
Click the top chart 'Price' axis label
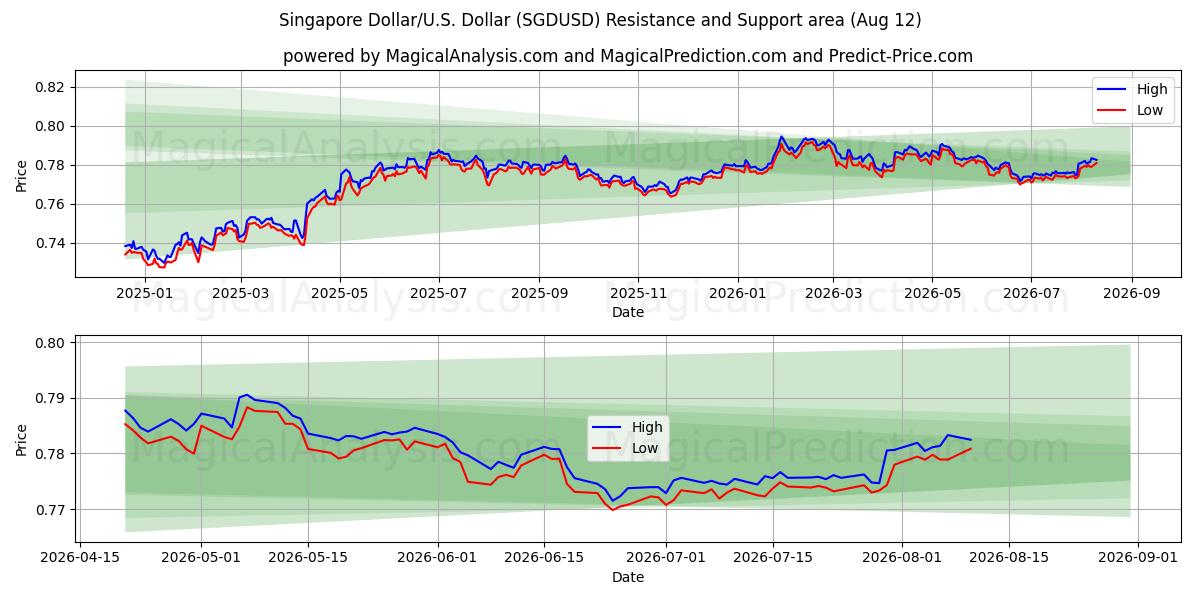click(22, 174)
